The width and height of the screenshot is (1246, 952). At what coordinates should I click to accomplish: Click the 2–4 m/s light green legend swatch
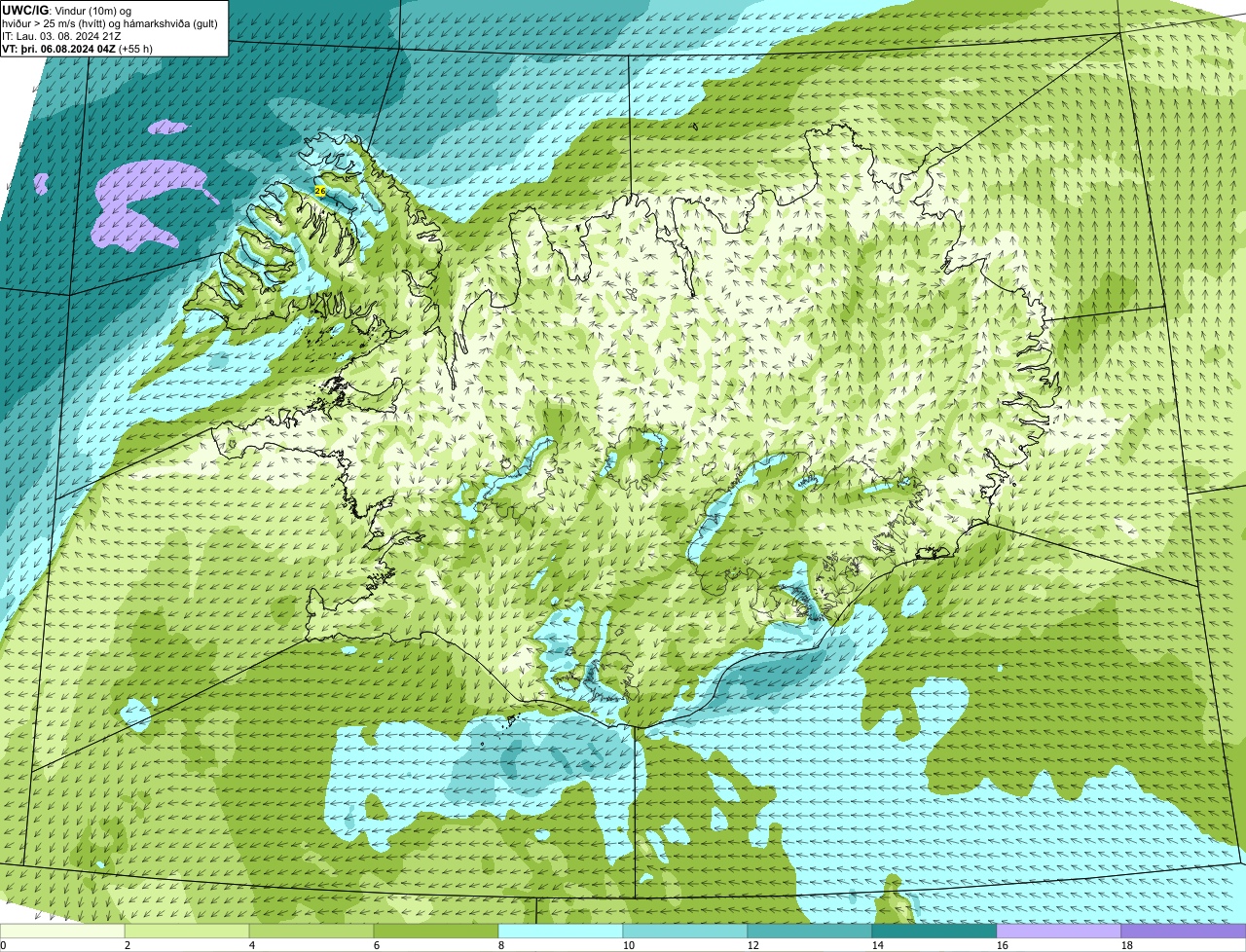point(187,931)
